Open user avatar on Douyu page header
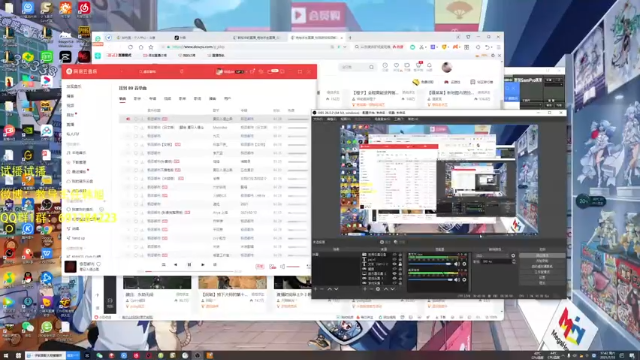This screenshot has height=360, width=640. tap(447, 67)
